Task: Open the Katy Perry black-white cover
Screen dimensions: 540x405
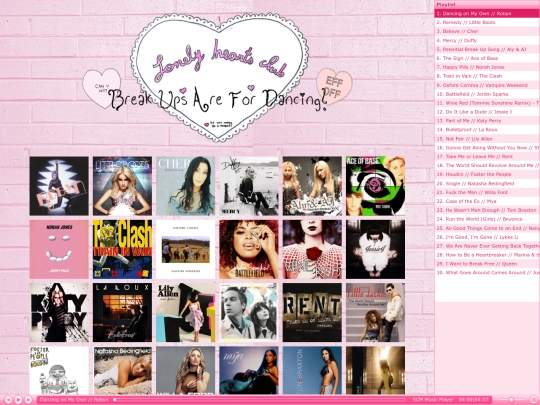Action: 59,313
